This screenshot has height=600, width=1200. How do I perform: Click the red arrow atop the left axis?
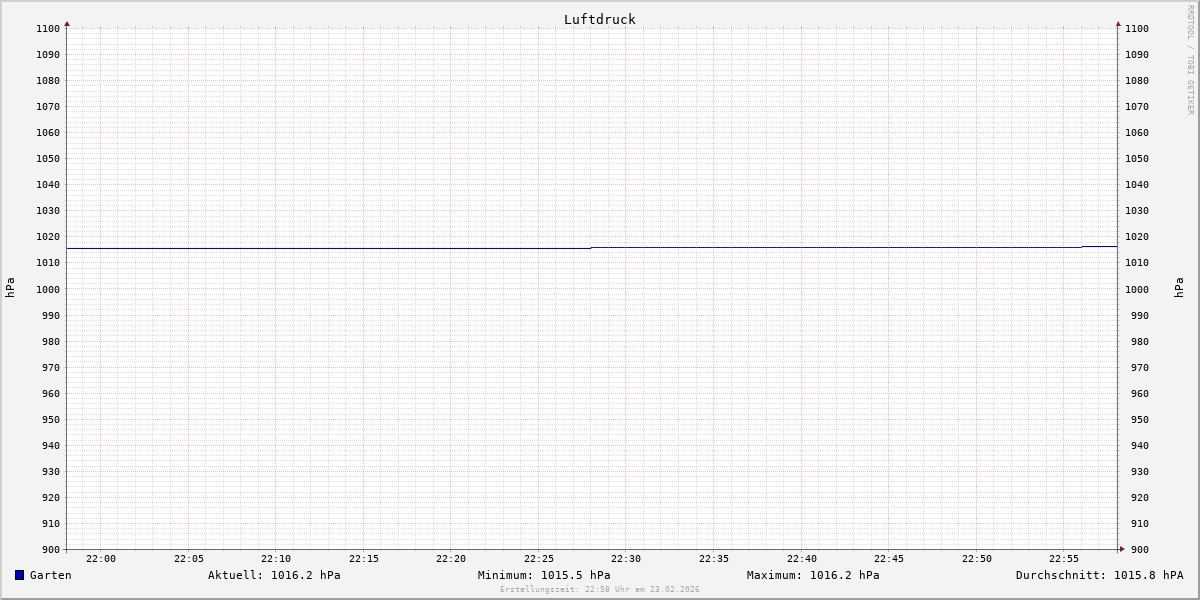pyautogui.click(x=67, y=23)
